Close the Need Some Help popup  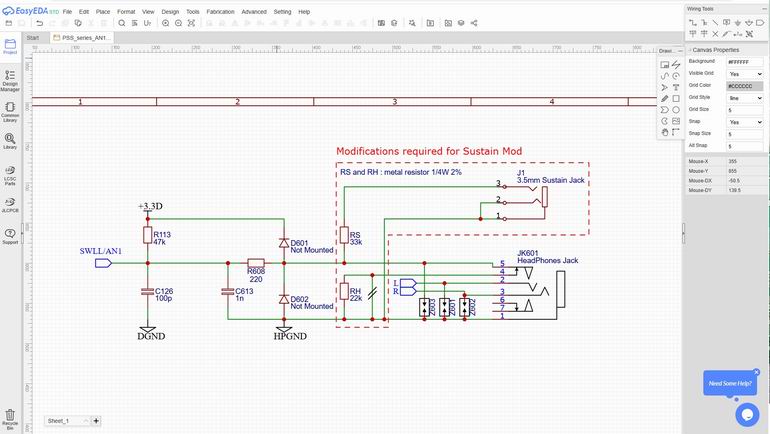pos(757,372)
